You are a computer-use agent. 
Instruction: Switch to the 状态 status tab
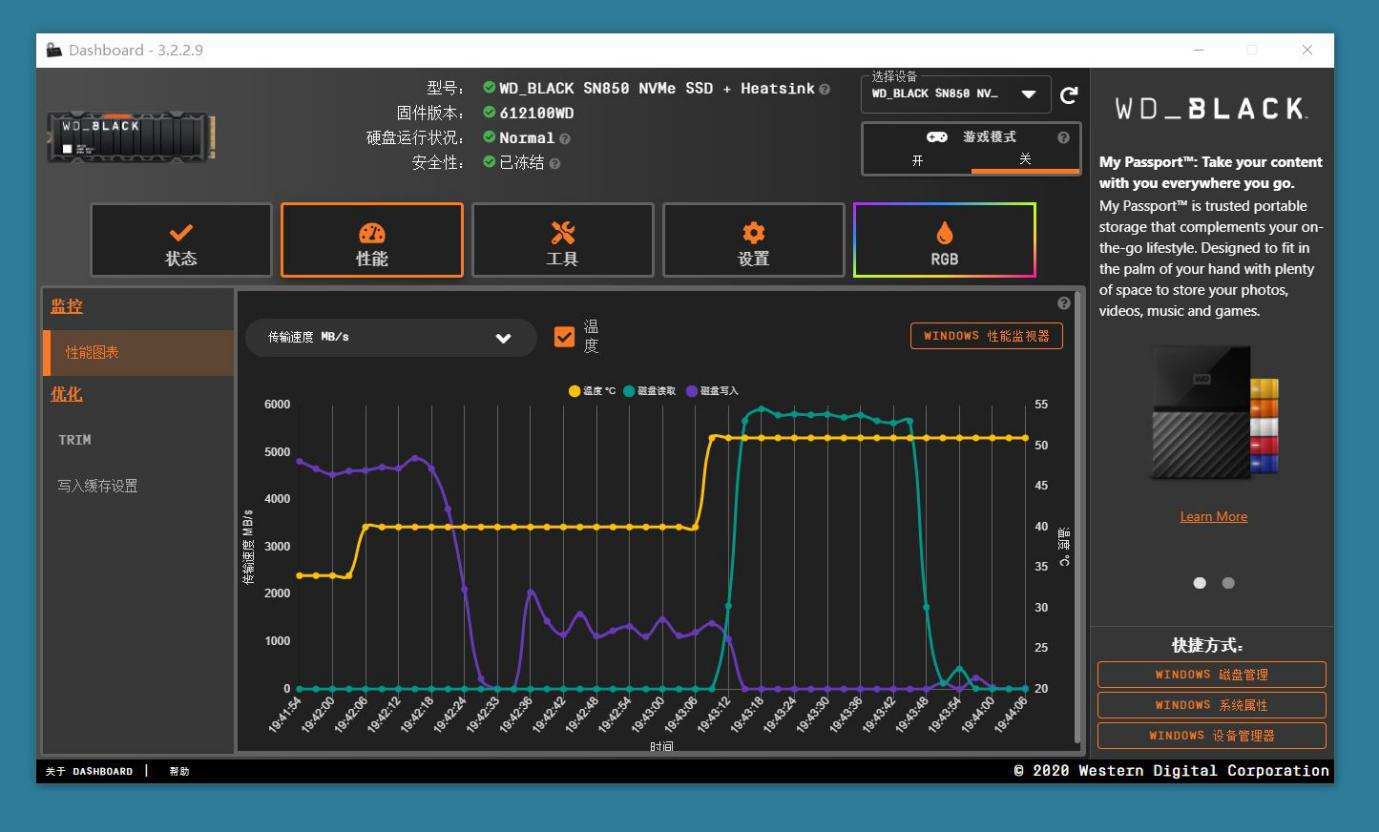[x=181, y=241]
